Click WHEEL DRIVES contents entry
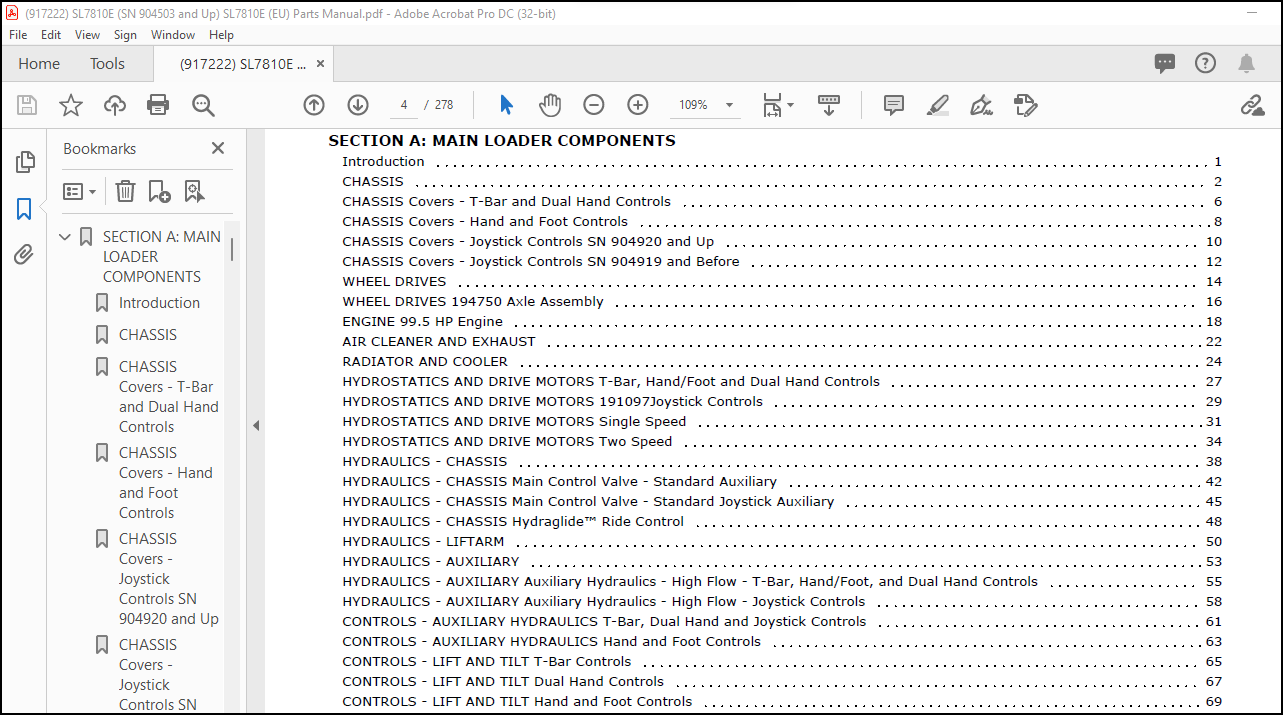The height and width of the screenshot is (715, 1283). pos(394,282)
